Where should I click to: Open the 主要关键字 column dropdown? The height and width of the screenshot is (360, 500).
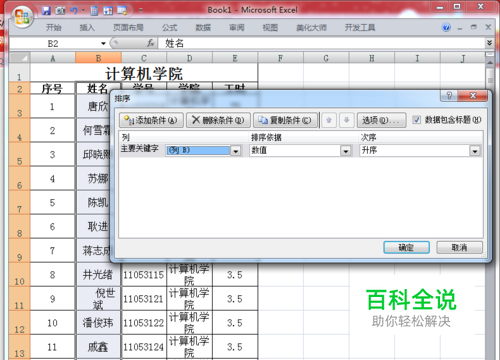click(x=236, y=151)
